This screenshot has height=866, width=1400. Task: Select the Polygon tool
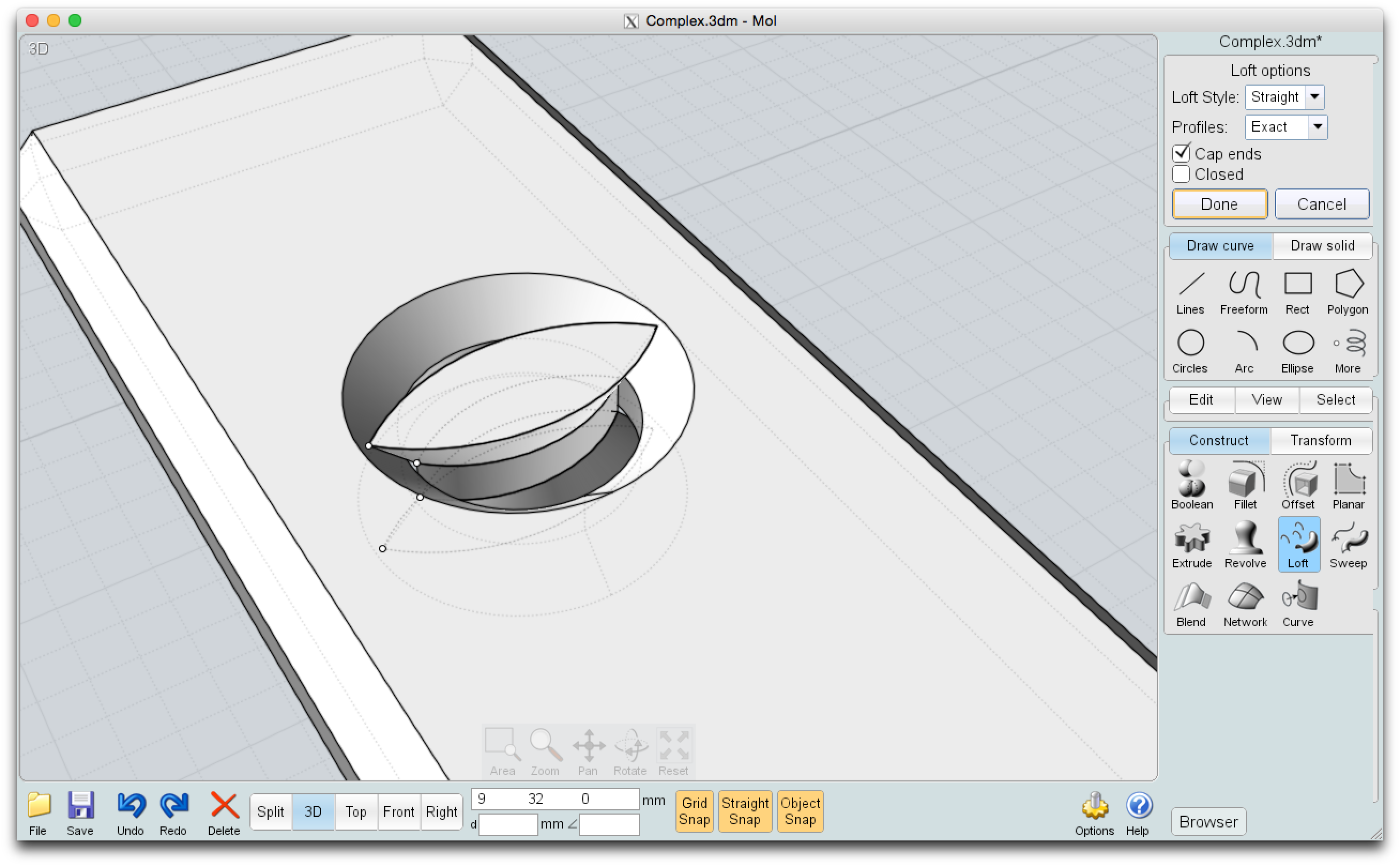click(1348, 292)
